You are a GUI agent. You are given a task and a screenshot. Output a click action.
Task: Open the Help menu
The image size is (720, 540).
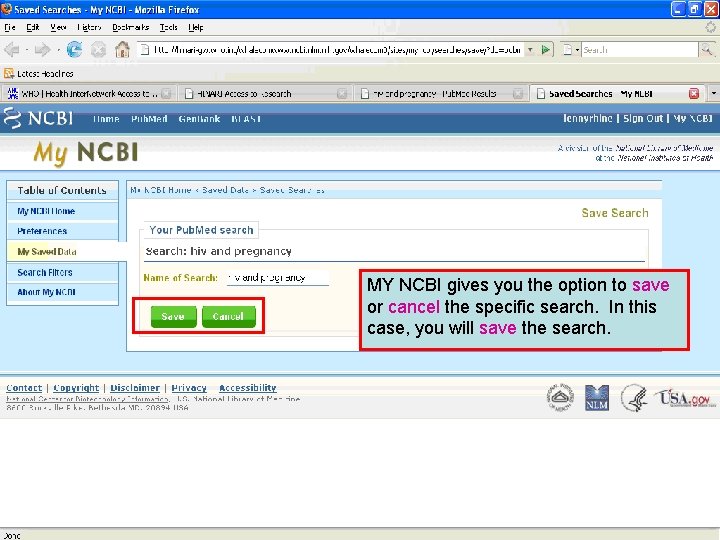(196, 28)
